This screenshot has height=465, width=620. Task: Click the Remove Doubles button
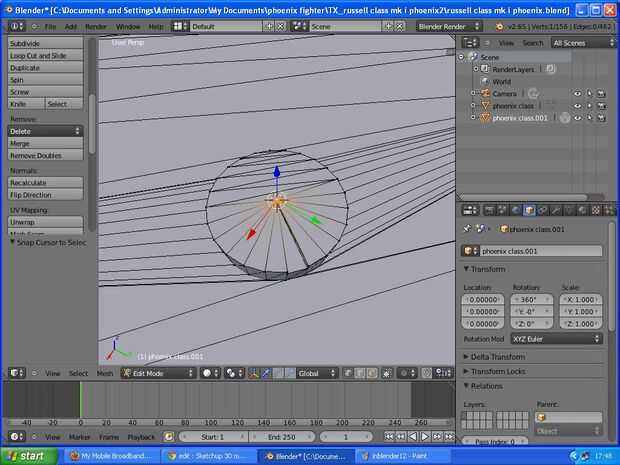[45, 155]
